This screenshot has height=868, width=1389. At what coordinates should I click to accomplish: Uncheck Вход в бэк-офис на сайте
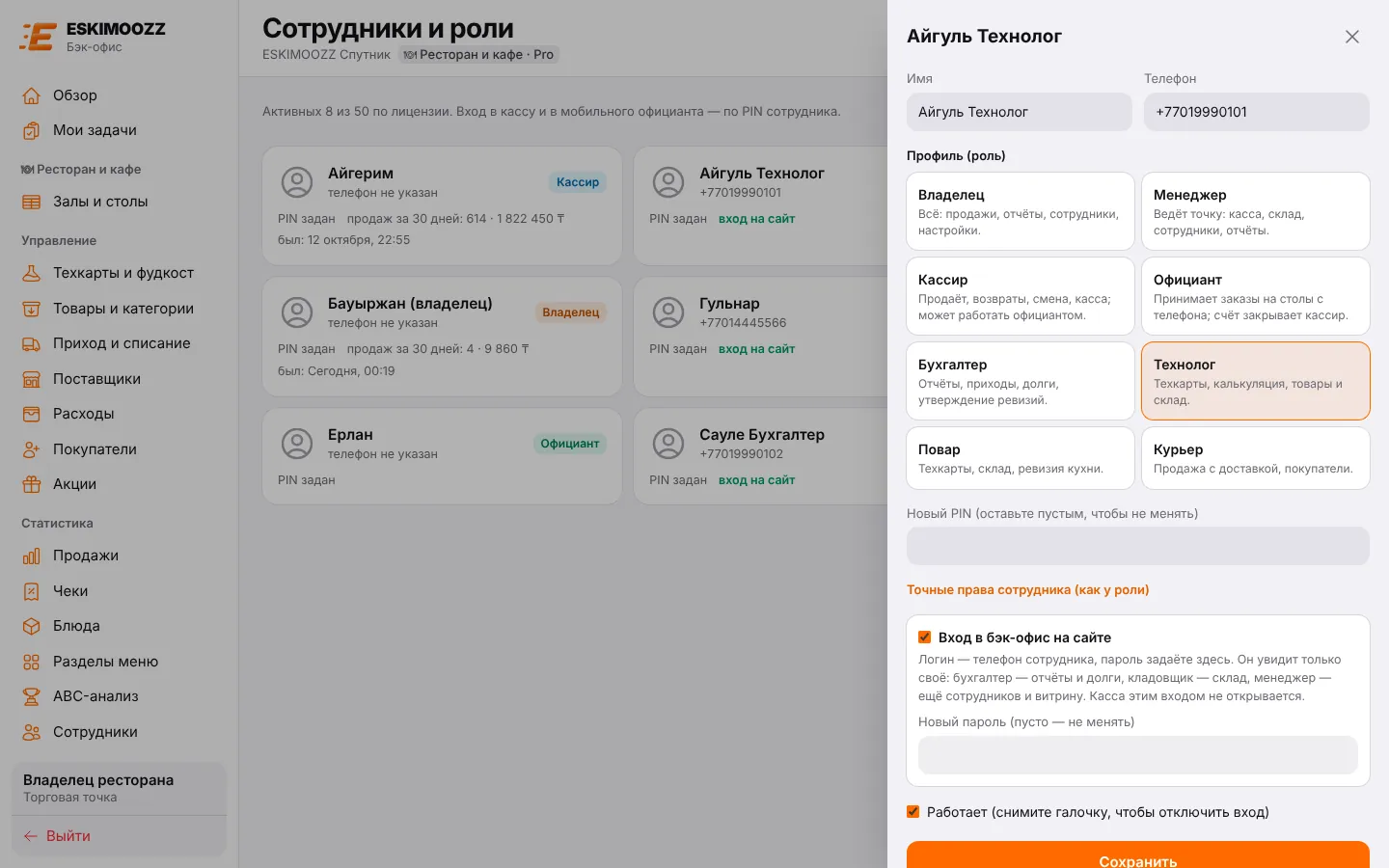click(x=924, y=637)
